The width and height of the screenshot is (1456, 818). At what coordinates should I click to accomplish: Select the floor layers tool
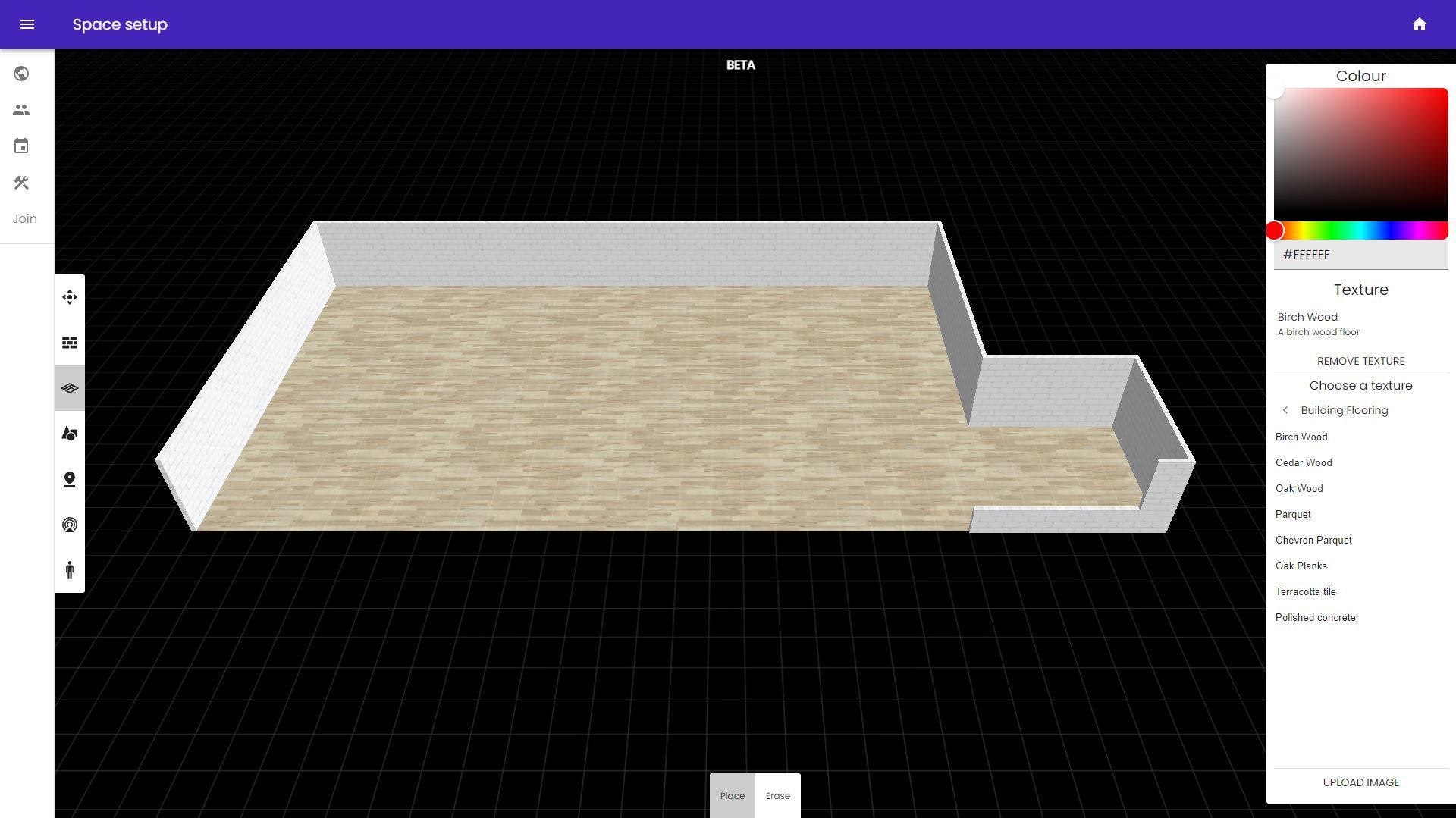pos(70,388)
